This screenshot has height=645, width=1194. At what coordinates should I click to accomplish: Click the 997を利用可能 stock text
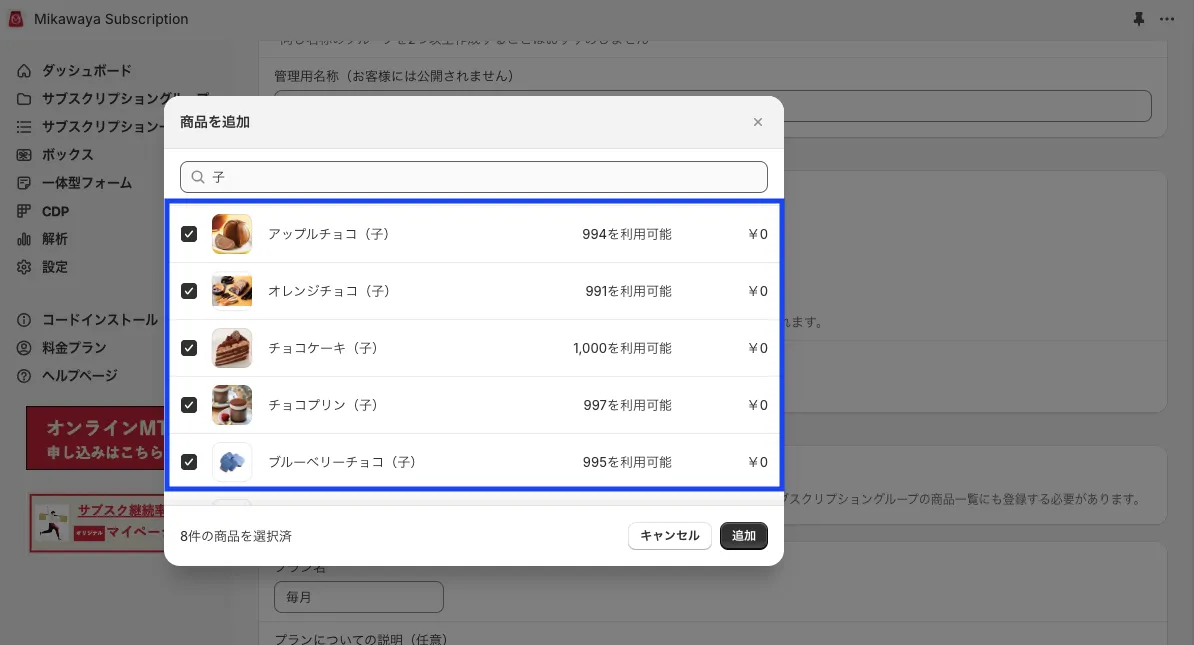627,405
